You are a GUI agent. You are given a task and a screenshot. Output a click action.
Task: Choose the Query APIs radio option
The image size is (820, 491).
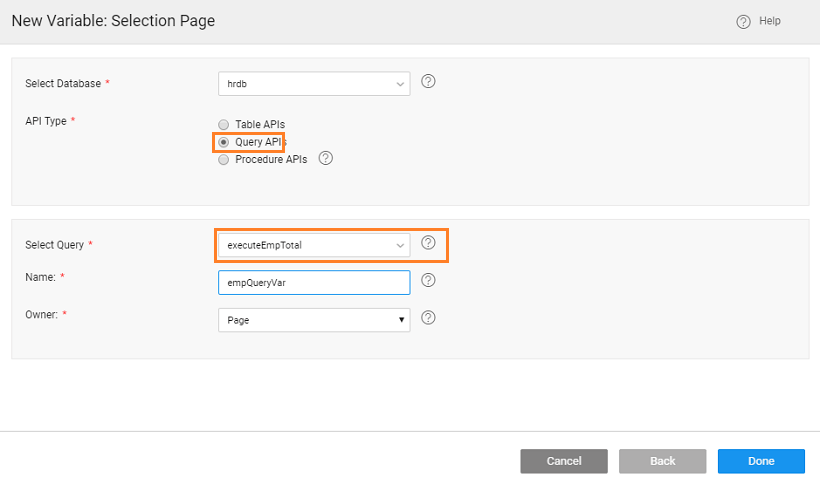coord(224,142)
